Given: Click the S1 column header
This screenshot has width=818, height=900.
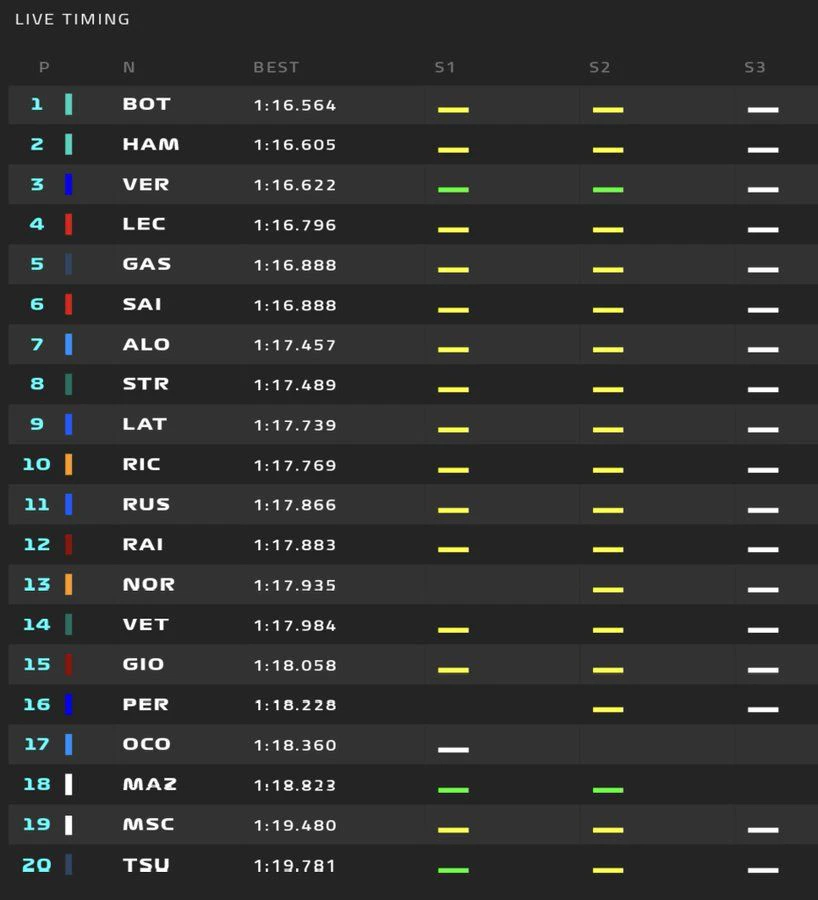Looking at the screenshot, I should point(445,67).
